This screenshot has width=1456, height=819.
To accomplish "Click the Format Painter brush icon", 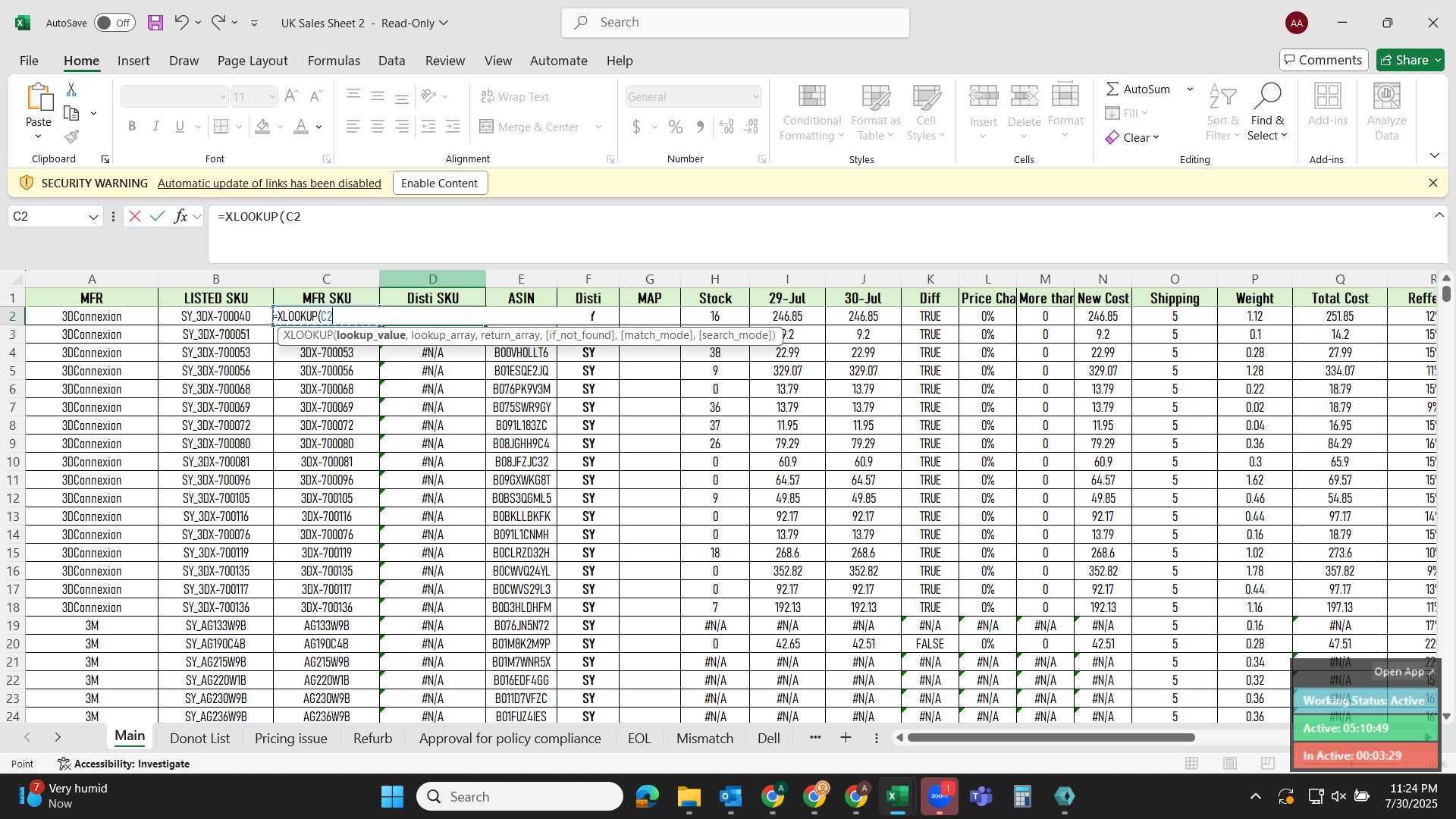I will pyautogui.click(x=71, y=136).
